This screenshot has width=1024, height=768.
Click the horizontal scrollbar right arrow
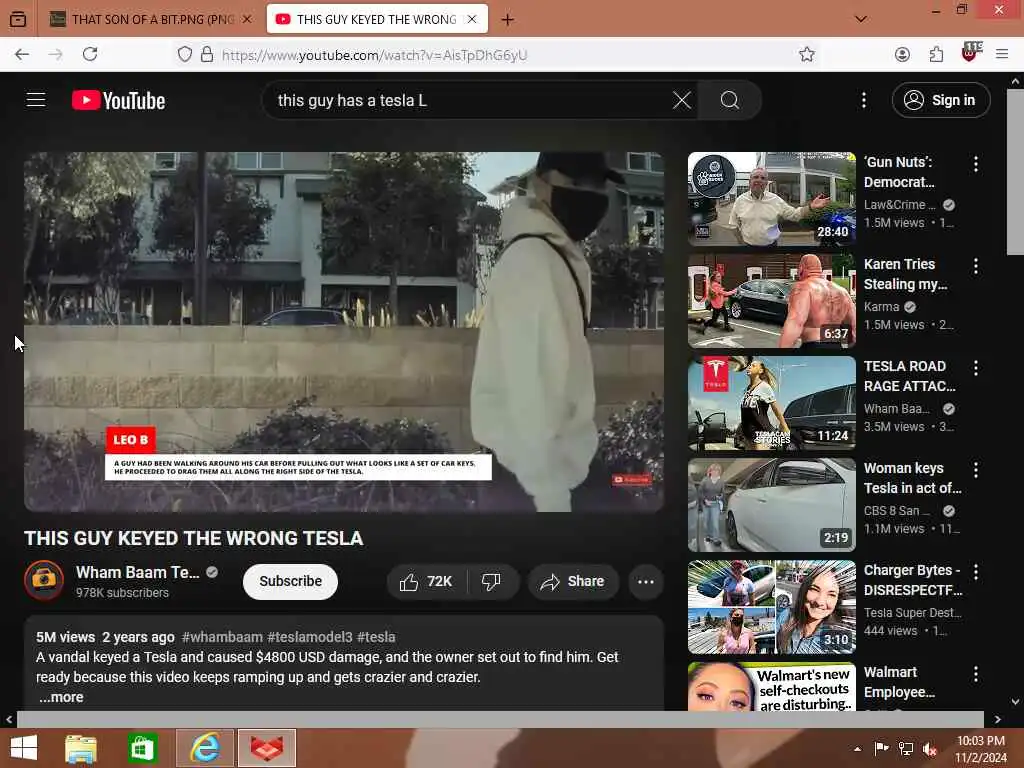997,719
